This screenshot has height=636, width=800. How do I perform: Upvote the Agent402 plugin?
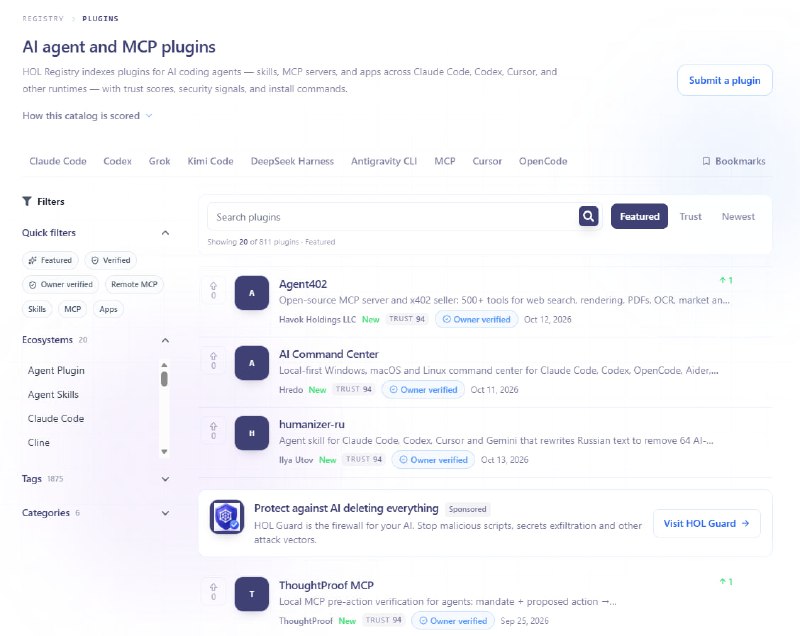[213, 291]
